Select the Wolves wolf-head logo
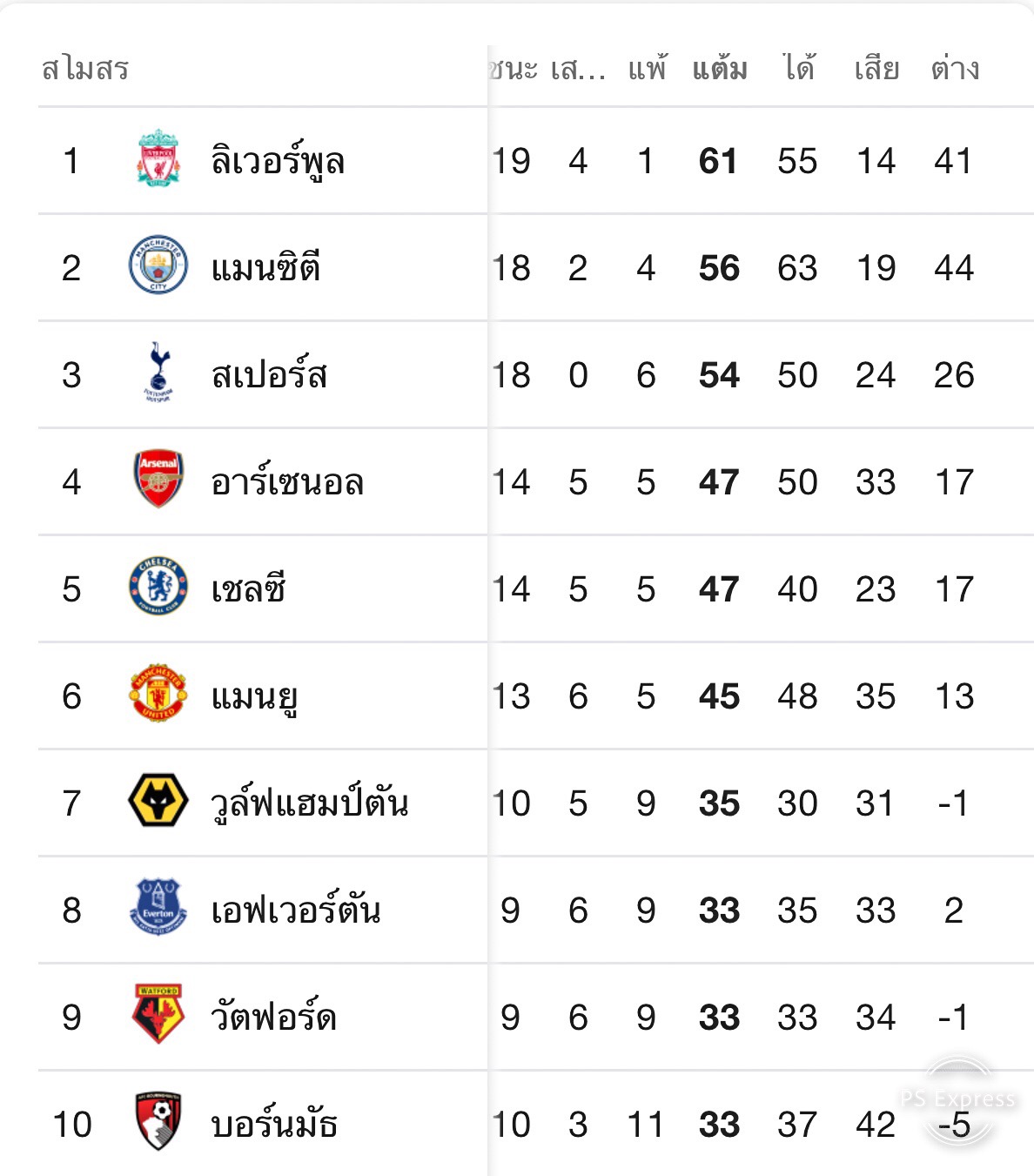The width and height of the screenshot is (1034, 1176). 158,801
